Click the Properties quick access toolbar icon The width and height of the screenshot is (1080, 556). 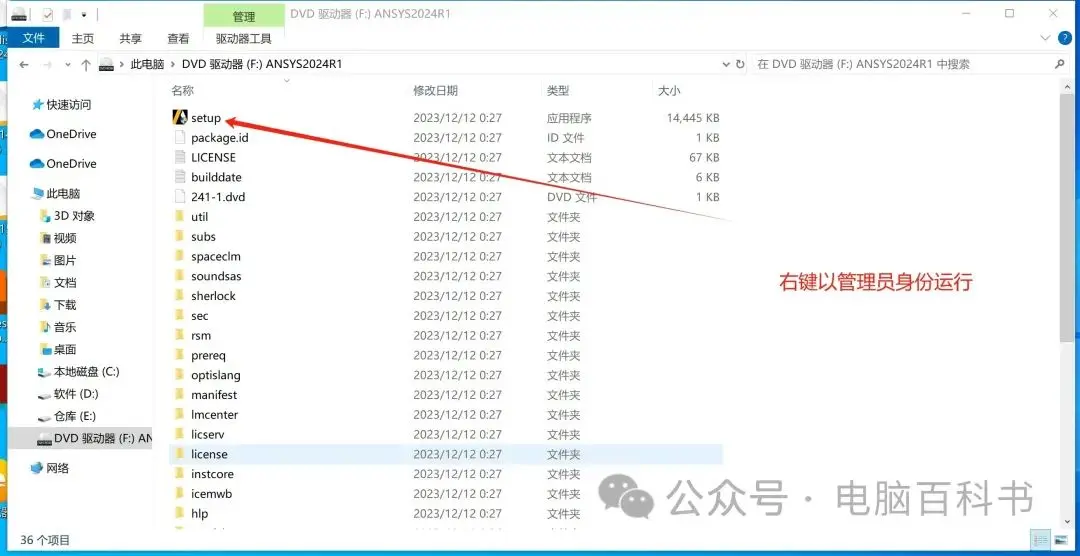coord(48,13)
